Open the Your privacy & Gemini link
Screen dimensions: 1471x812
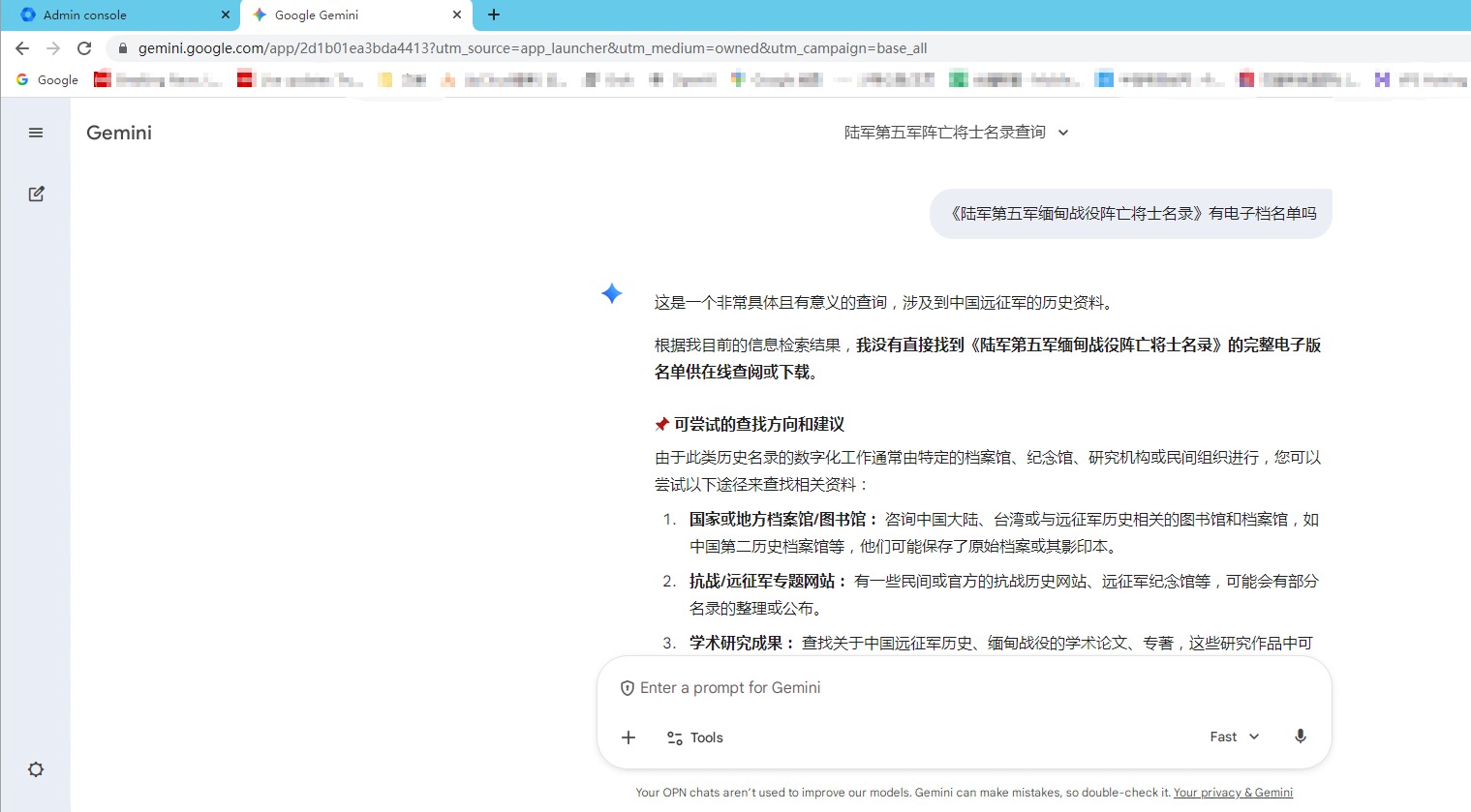pyautogui.click(x=1233, y=793)
